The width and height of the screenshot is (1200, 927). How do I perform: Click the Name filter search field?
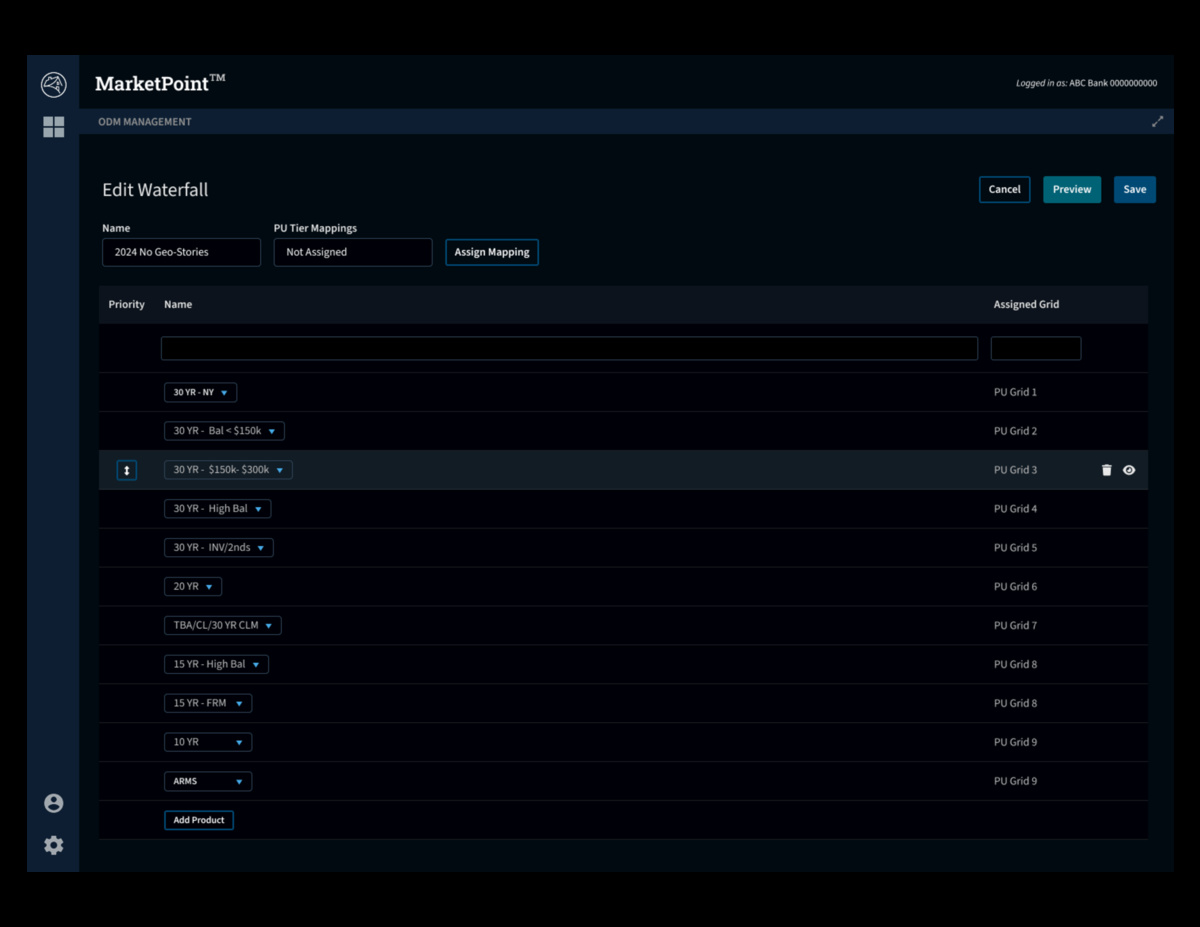pyautogui.click(x=569, y=349)
